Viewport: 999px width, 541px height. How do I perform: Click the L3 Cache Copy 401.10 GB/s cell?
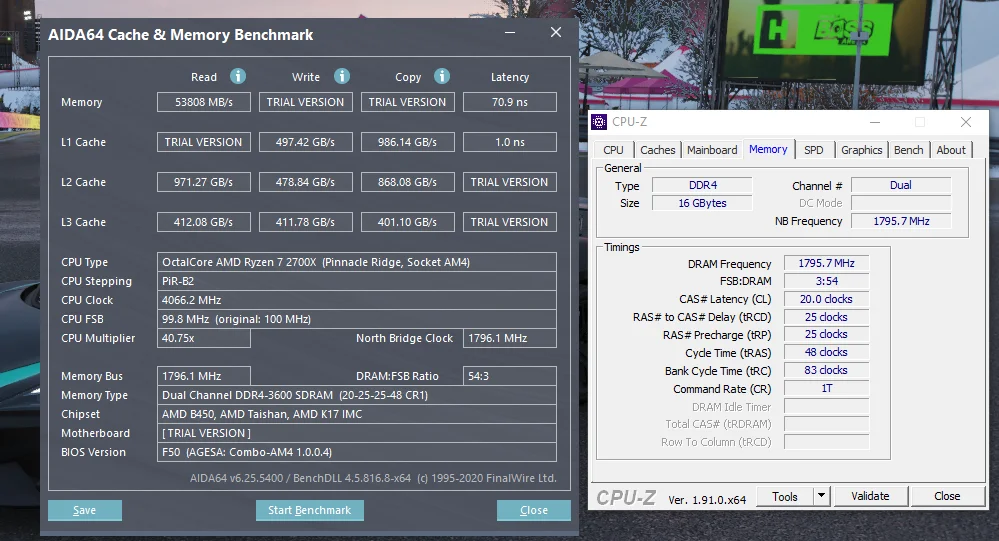pyautogui.click(x=408, y=222)
